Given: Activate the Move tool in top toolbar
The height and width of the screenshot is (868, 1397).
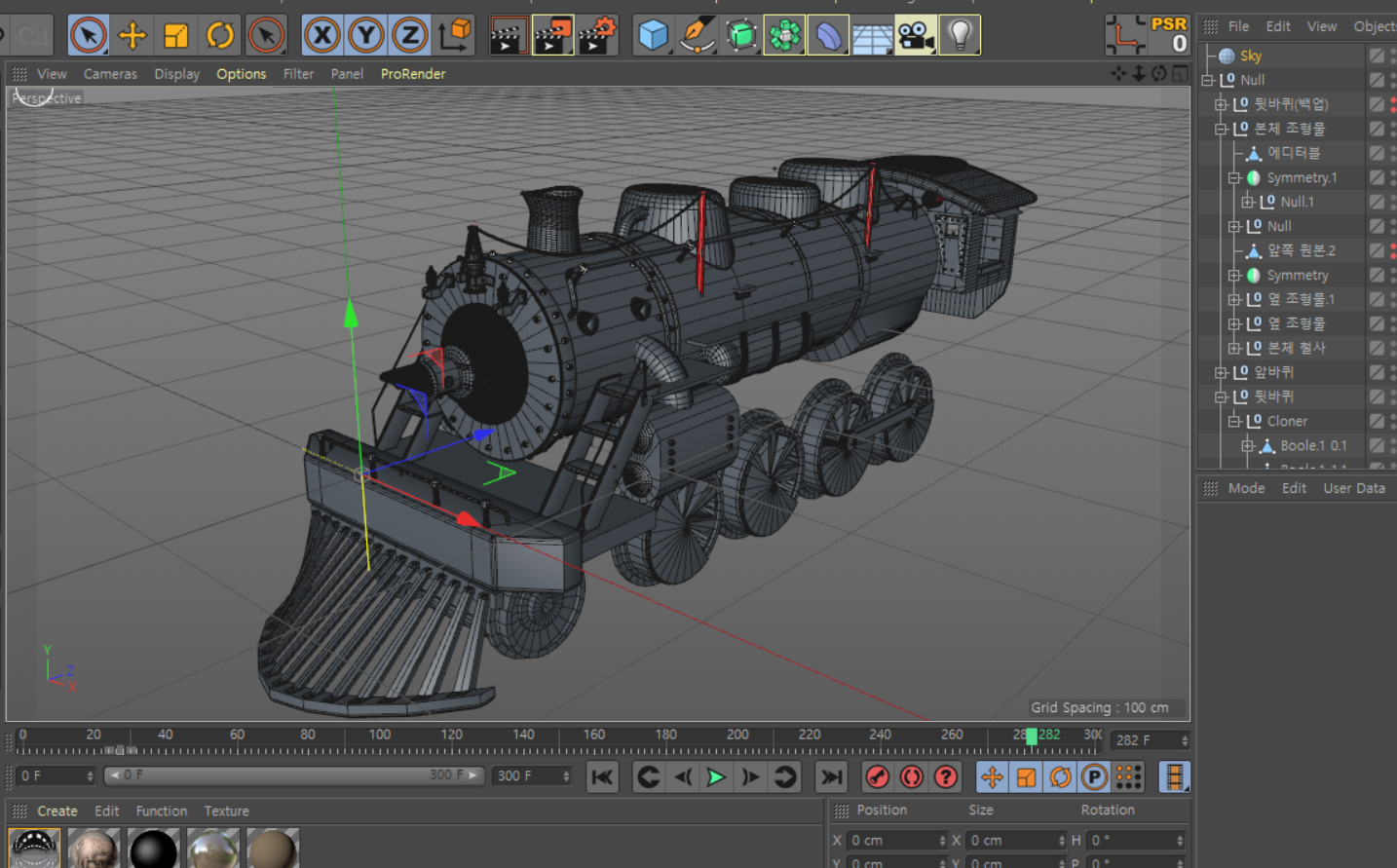Looking at the screenshot, I should 132,36.
